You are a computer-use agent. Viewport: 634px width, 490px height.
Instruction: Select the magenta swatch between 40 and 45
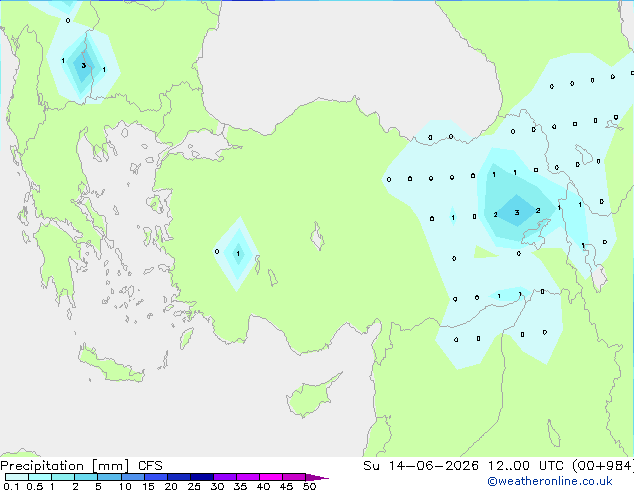(271, 477)
